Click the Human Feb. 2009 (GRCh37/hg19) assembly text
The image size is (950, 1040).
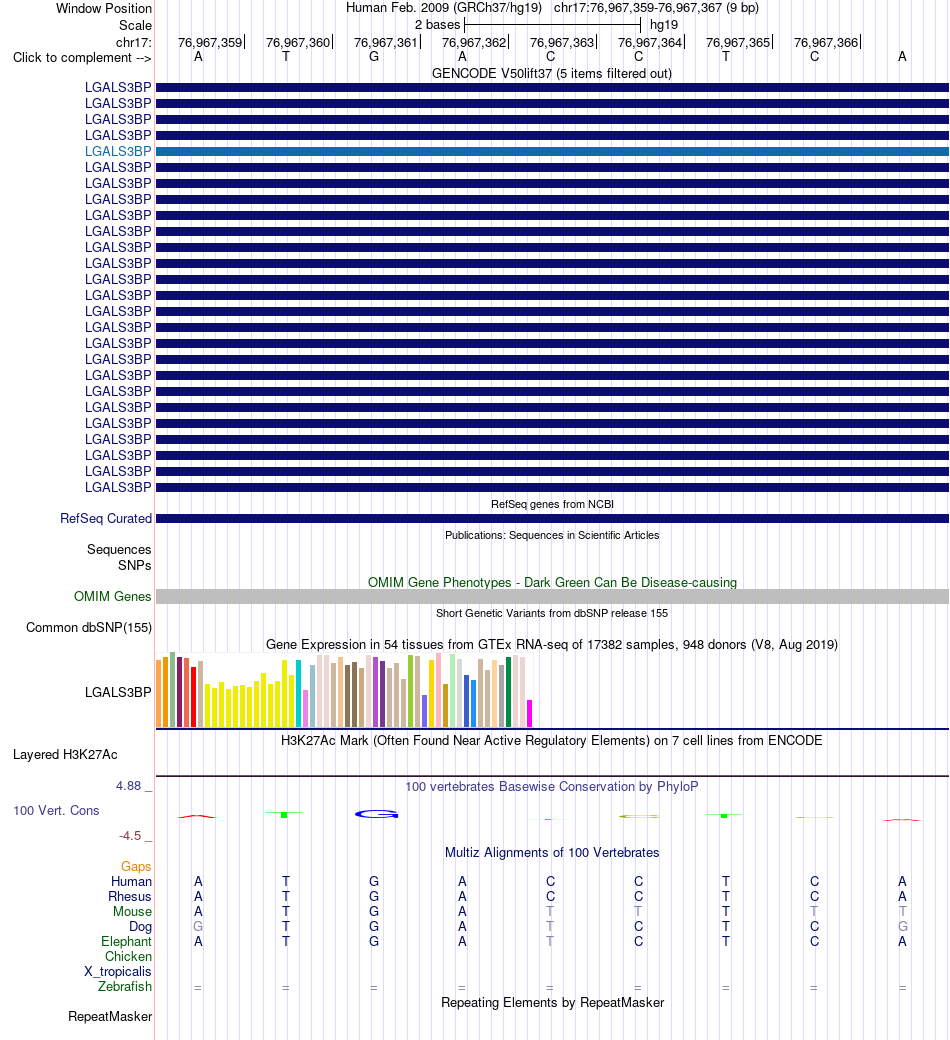tap(444, 8)
